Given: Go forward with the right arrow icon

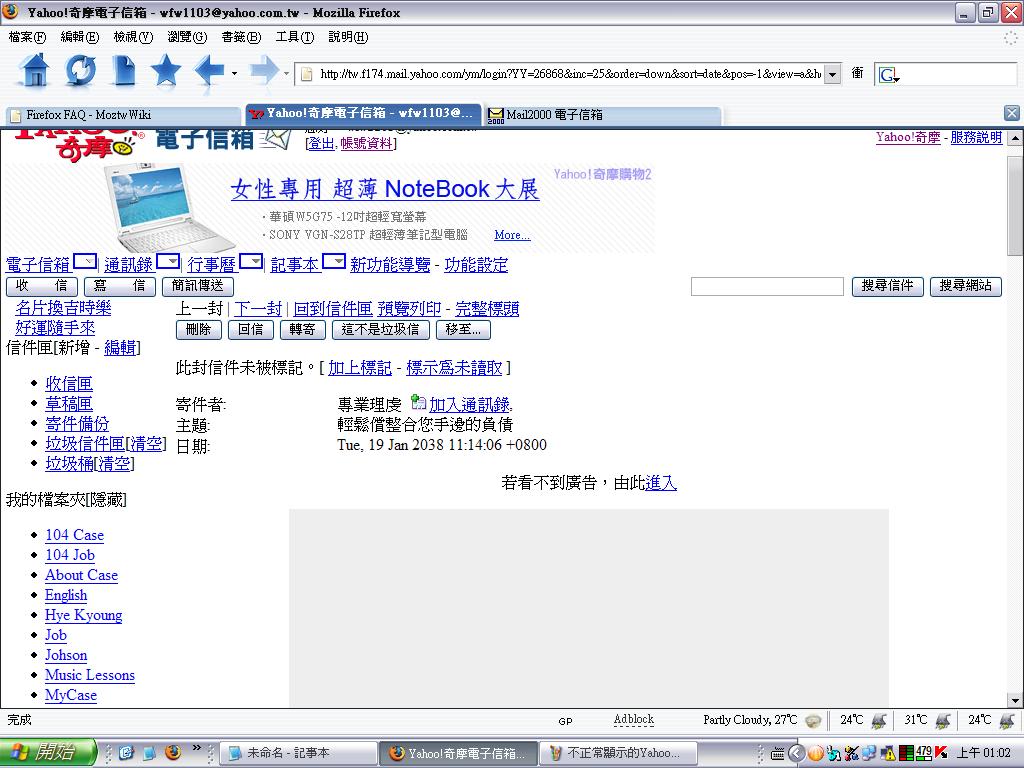Looking at the screenshot, I should [x=264, y=71].
